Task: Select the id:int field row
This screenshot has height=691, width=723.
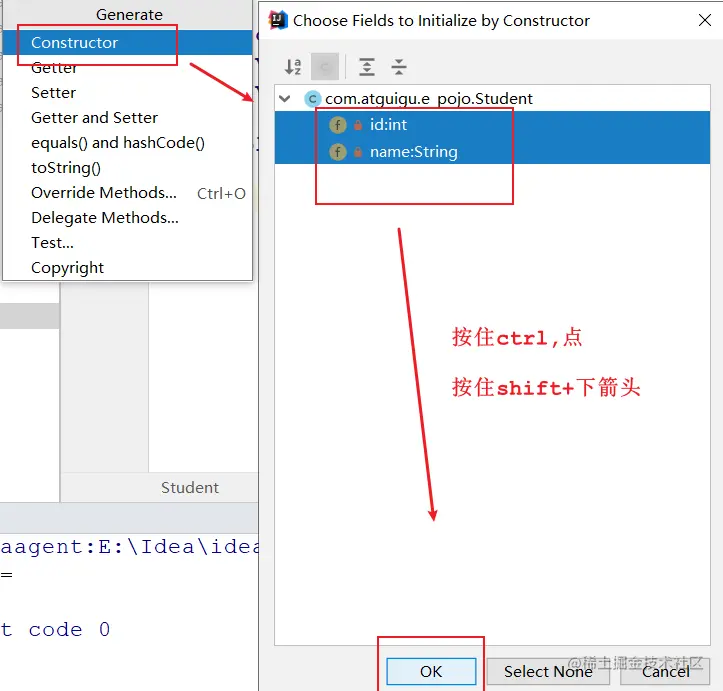Action: (x=492, y=124)
